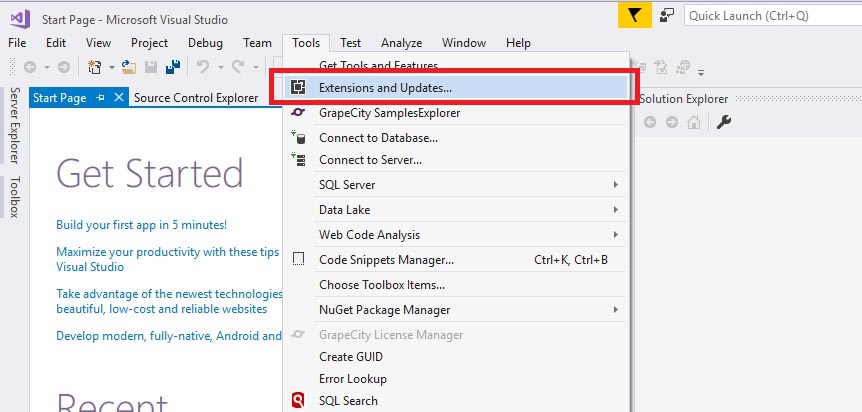This screenshot has height=412, width=862.
Task: Open the Navigate Backward history dropdown arrow
Action: click(x=47, y=68)
